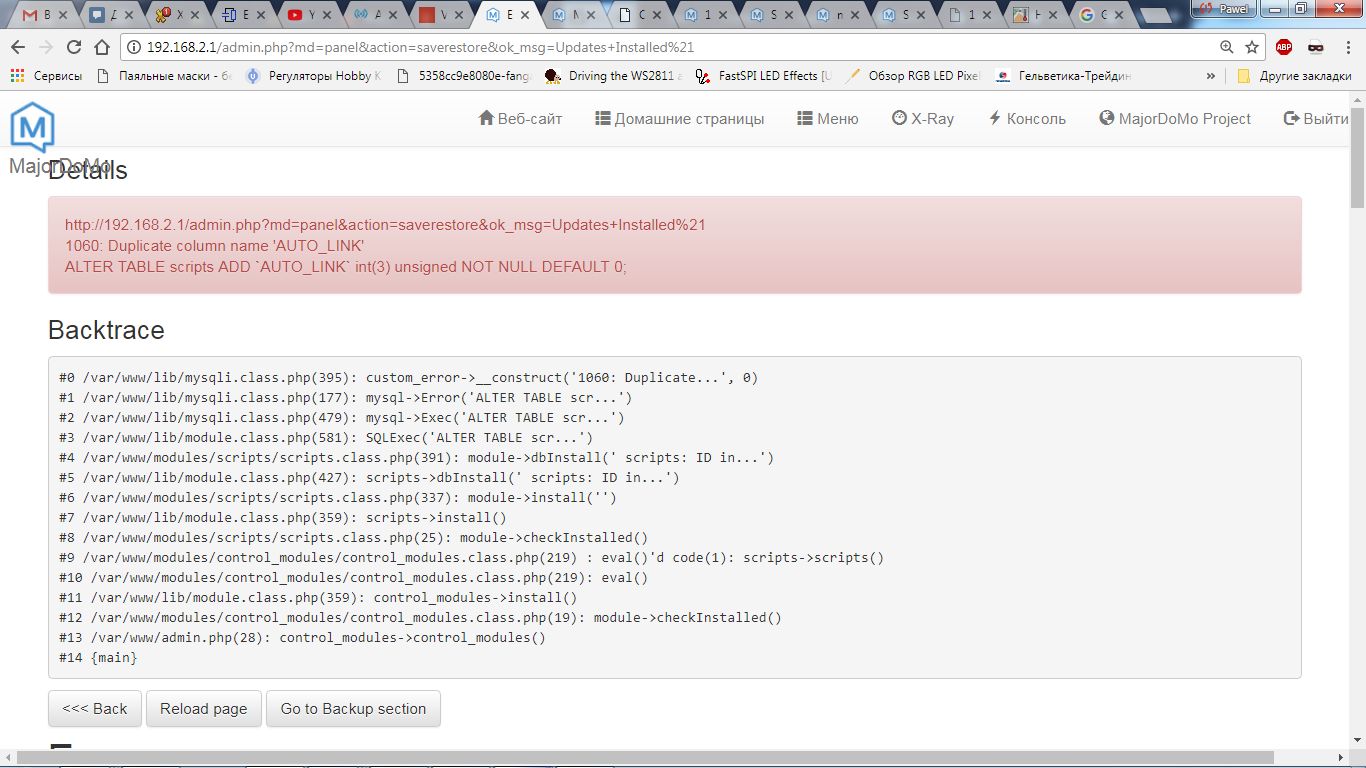Close the Gmail browser tab
The width and height of the screenshot is (1366, 768).
62,15
